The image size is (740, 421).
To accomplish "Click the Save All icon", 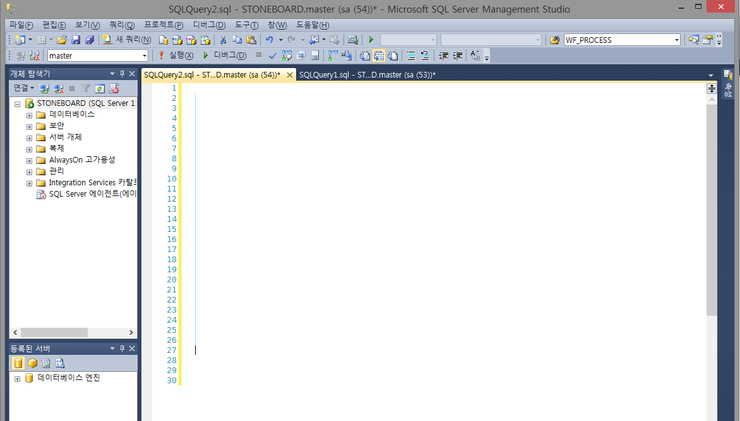I will pos(89,40).
